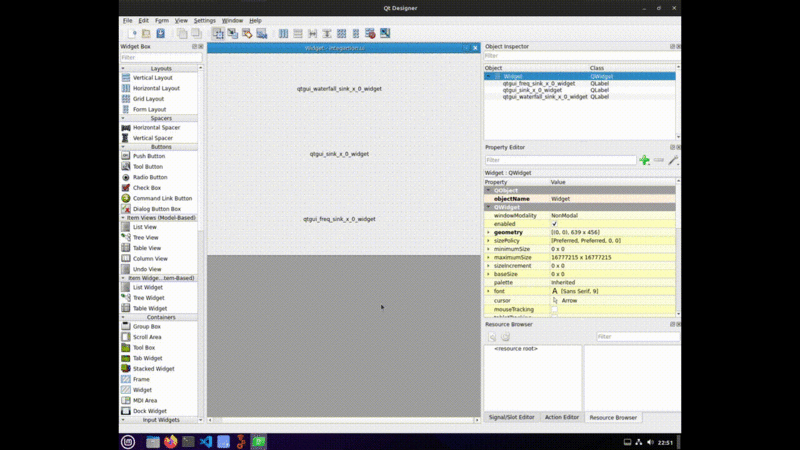This screenshot has width=800, height=450.
Task: Click the Widget Box filter field
Action: coord(161,58)
